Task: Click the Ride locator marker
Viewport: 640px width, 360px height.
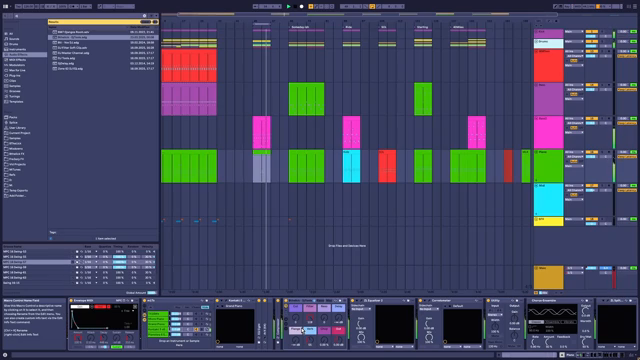Action: coord(348,27)
